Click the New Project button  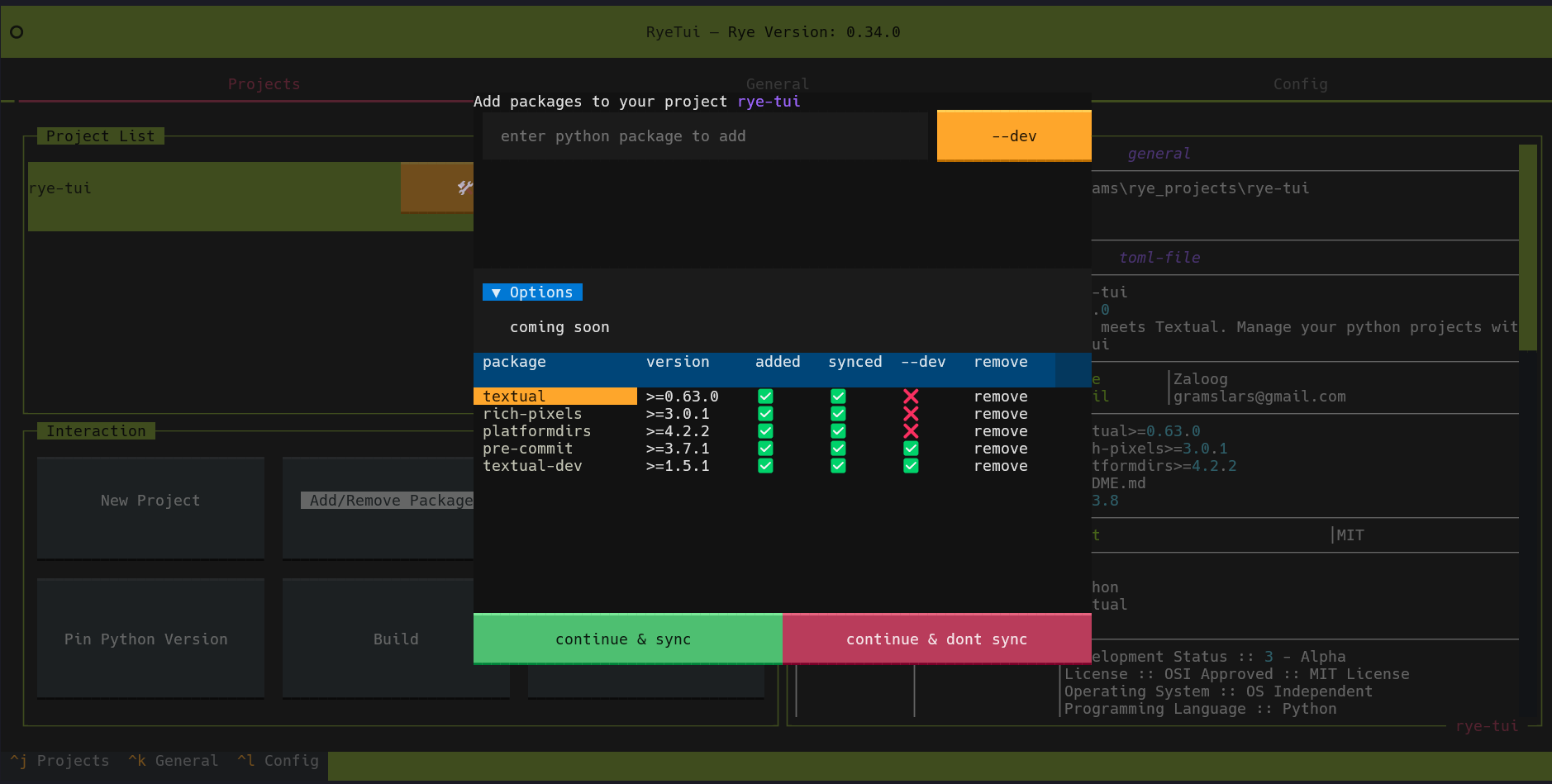[x=150, y=508]
